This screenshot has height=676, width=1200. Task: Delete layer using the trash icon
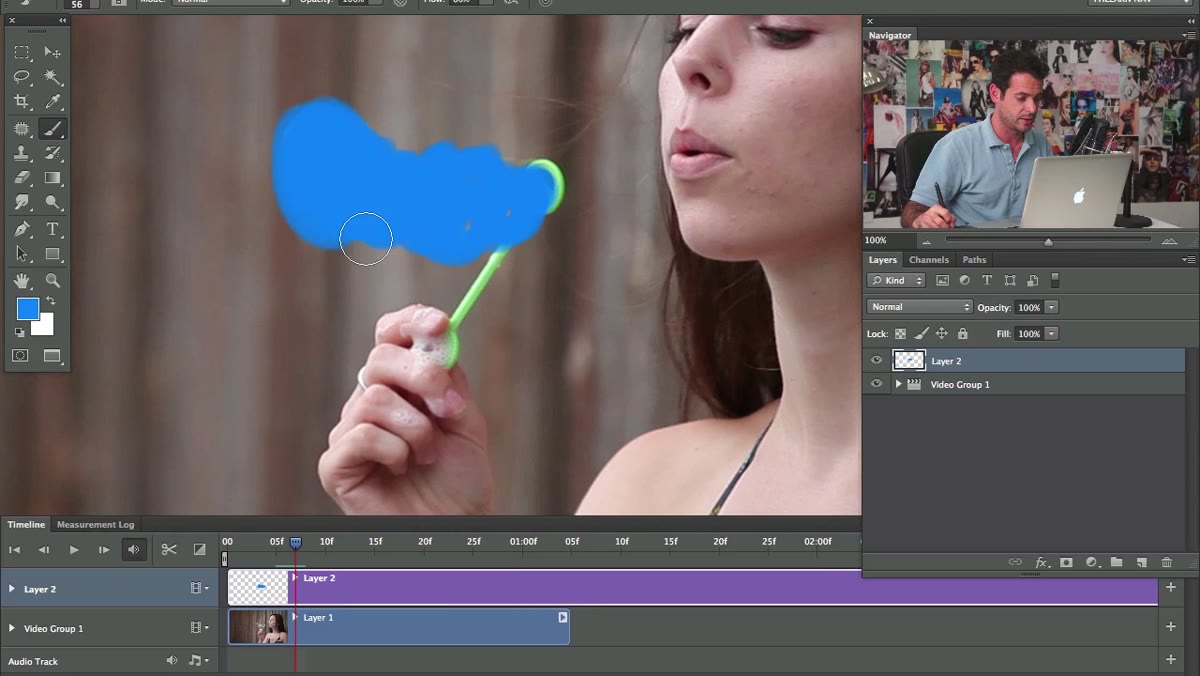pyautogui.click(x=1166, y=563)
